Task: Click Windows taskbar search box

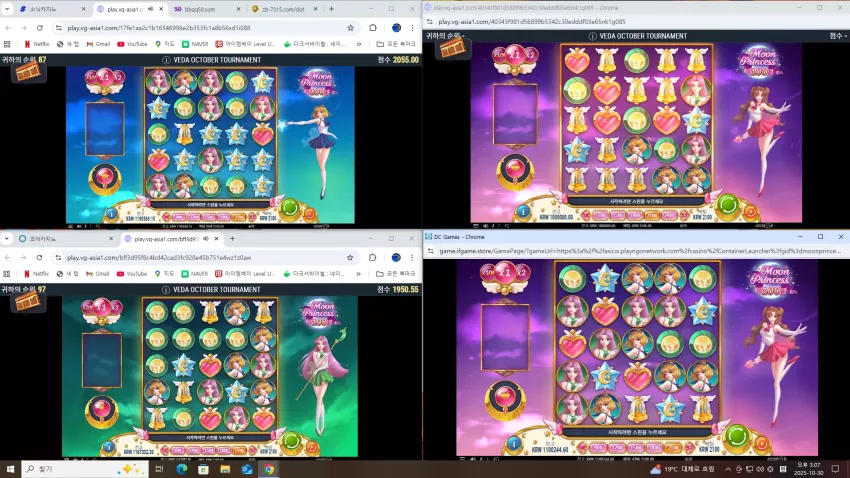Action: (85, 469)
